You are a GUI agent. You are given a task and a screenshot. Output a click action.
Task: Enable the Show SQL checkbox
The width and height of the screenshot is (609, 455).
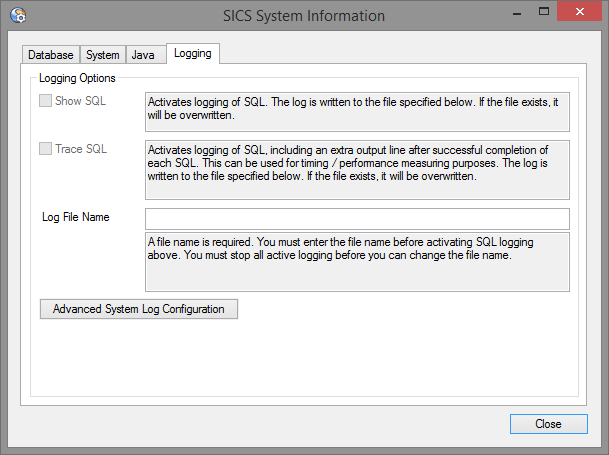(x=46, y=101)
